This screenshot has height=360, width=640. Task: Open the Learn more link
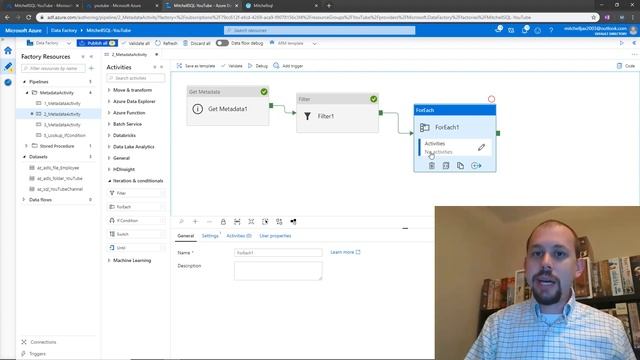[x=345, y=252]
